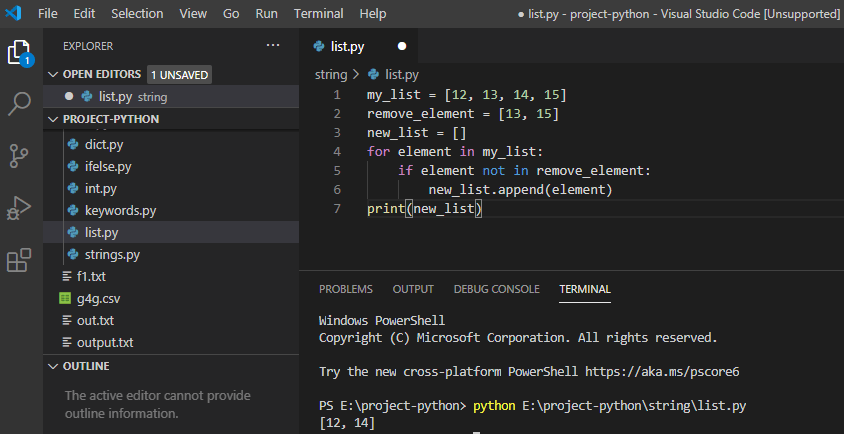Open strings.py from the file tree

point(112,255)
